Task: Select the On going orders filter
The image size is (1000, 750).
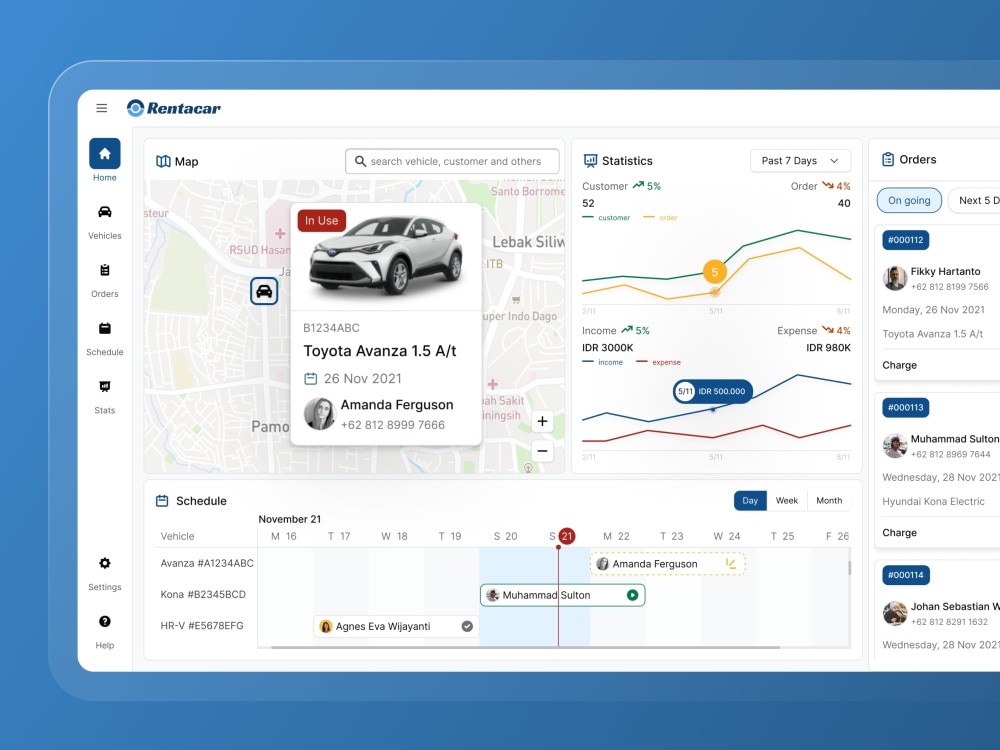Action: [x=909, y=200]
